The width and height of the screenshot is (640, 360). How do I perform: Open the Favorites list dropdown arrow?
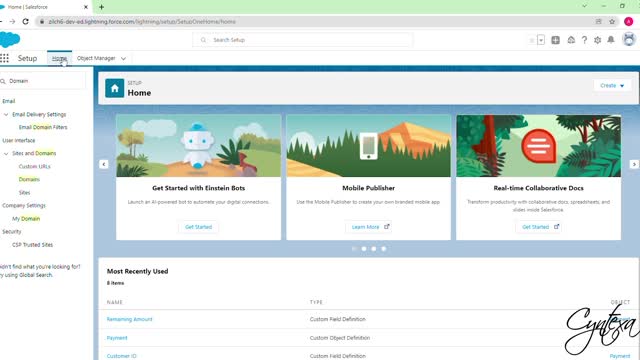coord(541,40)
